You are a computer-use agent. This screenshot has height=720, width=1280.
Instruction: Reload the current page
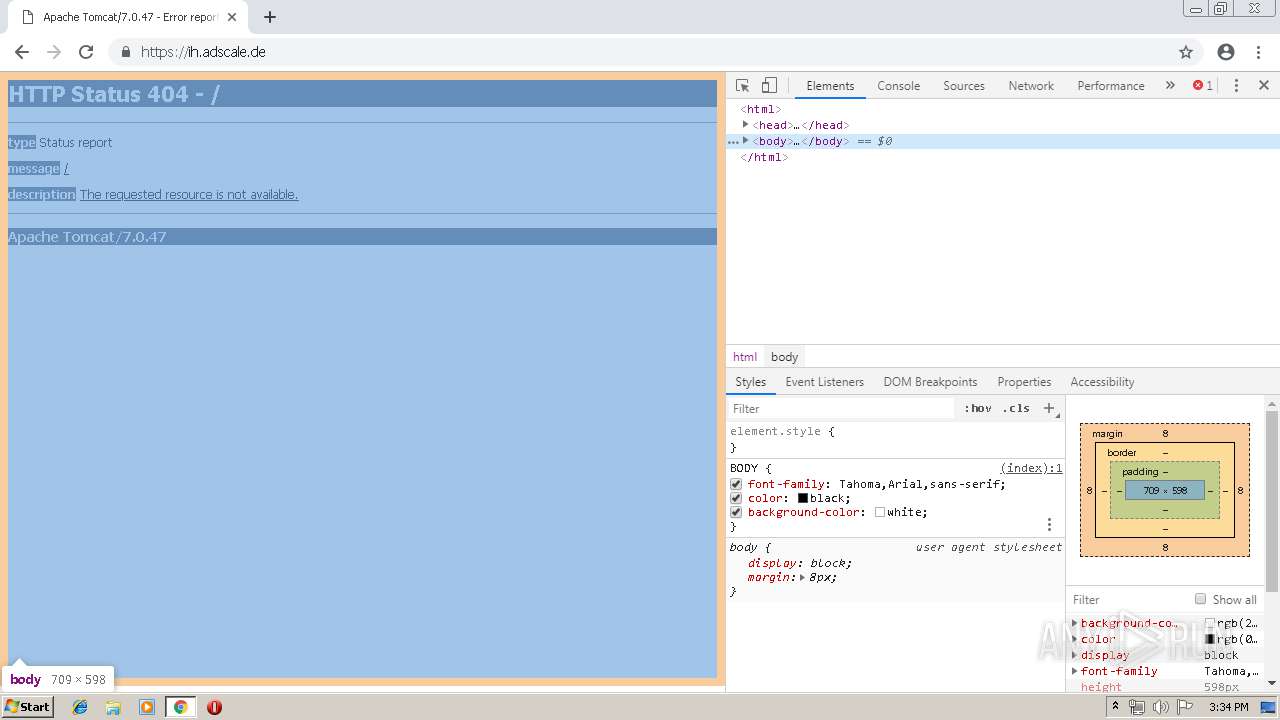pos(86,52)
